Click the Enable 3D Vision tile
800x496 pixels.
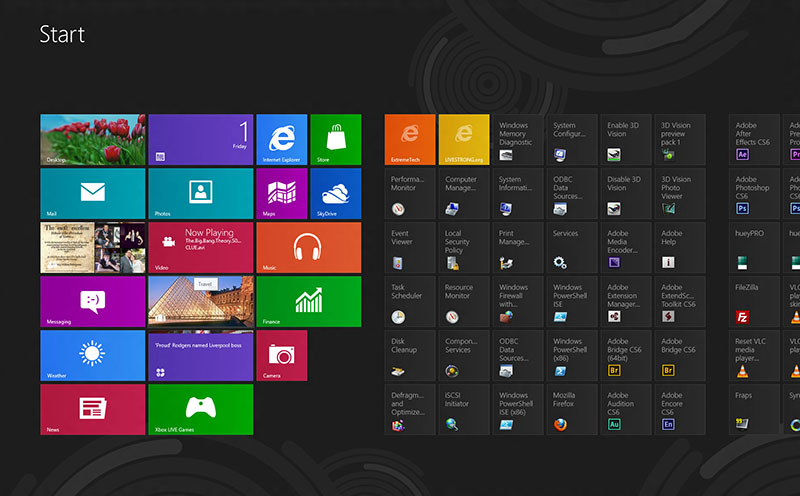coord(626,139)
